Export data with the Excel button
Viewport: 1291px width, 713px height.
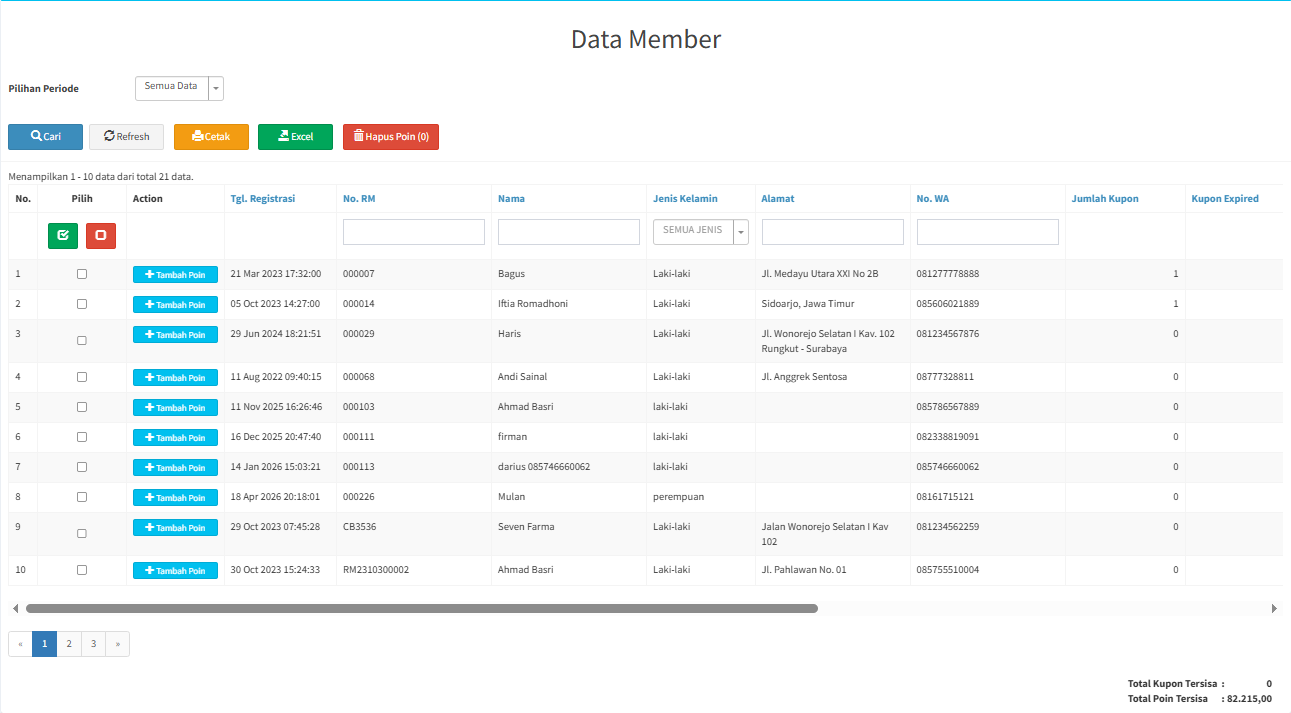pos(295,137)
